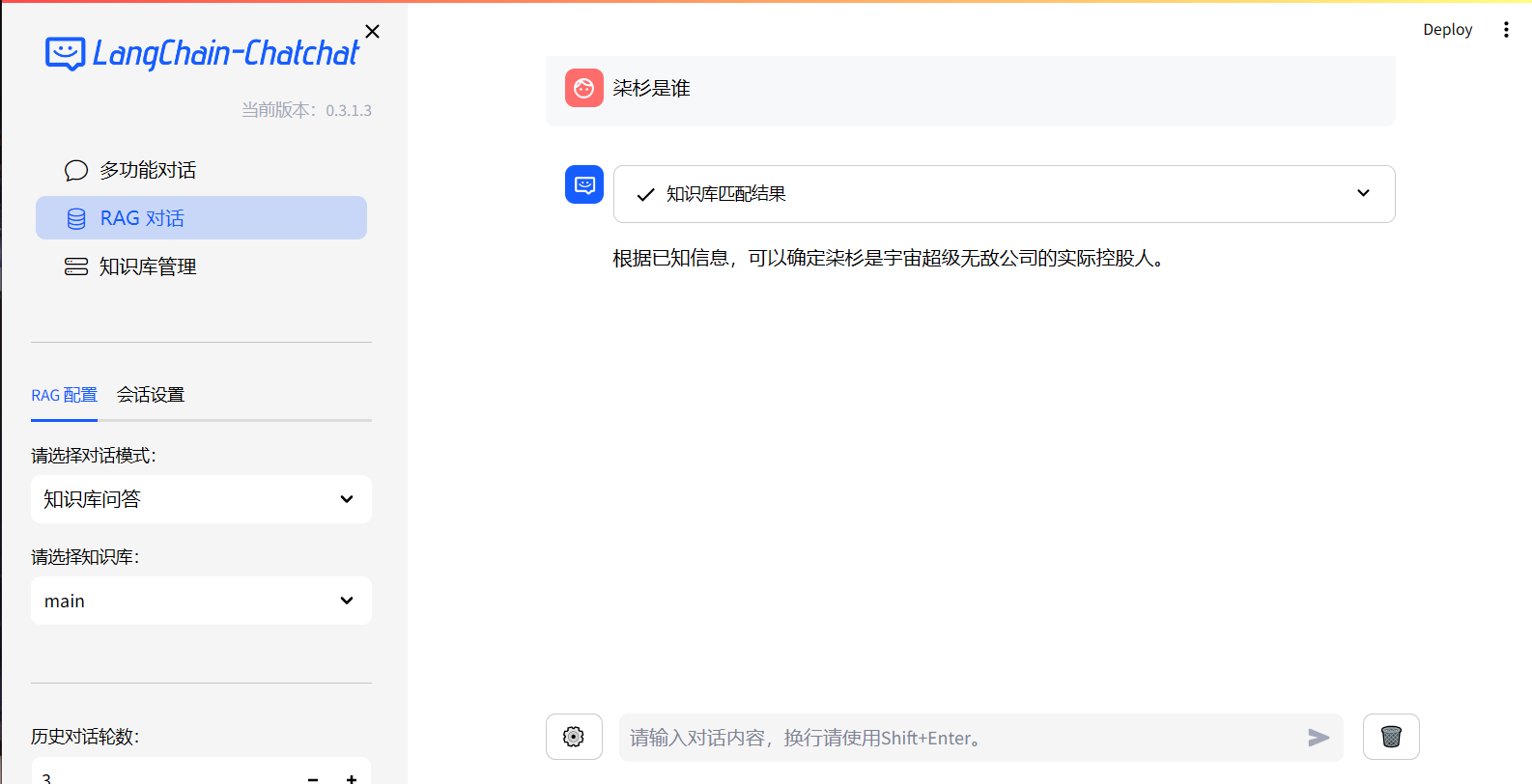Select the RAG 对话 menu item
This screenshot has width=1532, height=784.
[201, 218]
